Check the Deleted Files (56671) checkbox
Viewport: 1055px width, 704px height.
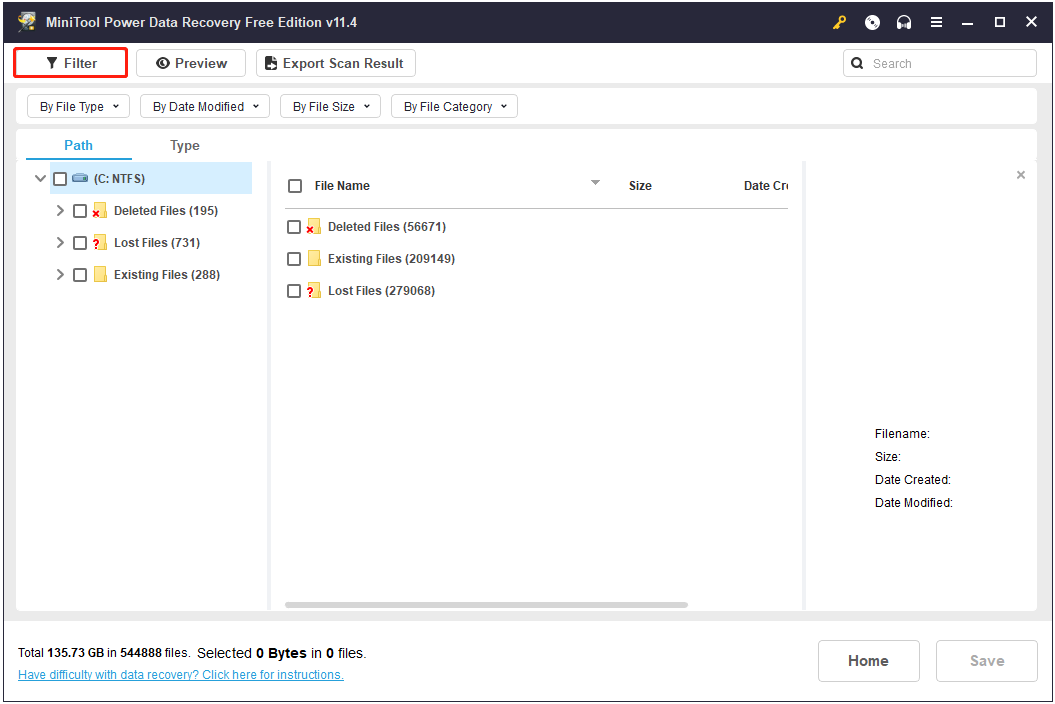293,227
